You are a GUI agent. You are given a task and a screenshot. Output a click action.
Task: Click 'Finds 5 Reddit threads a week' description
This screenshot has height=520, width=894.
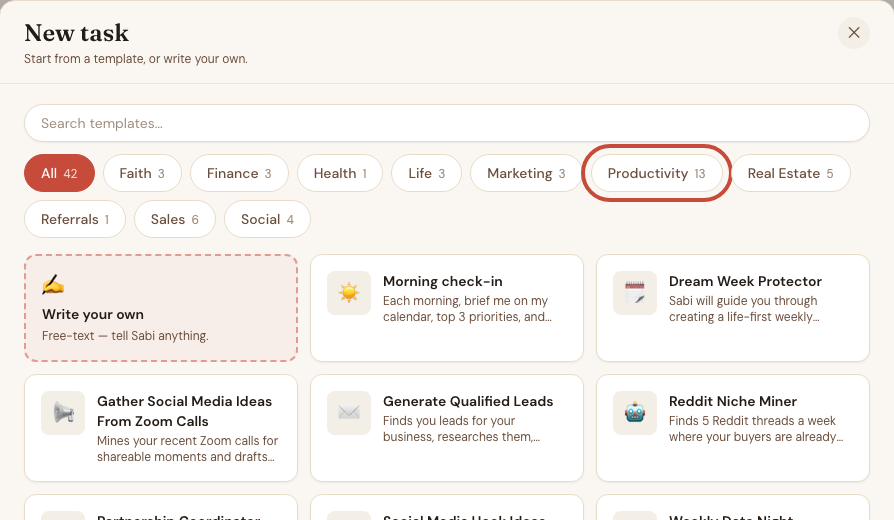tap(755, 429)
